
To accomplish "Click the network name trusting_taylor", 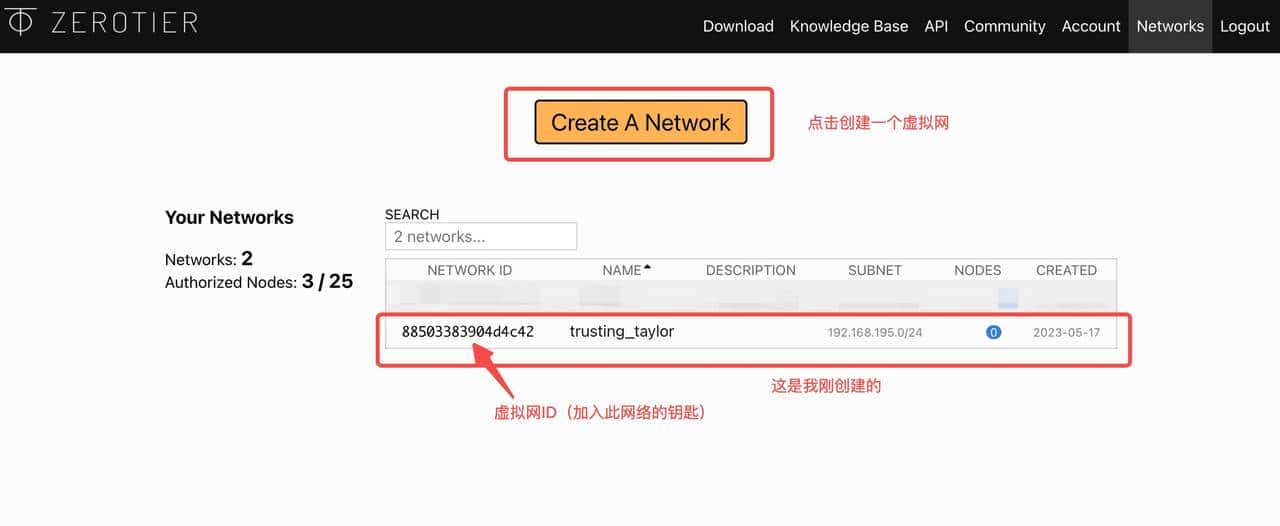I will pyautogui.click(x=622, y=331).
